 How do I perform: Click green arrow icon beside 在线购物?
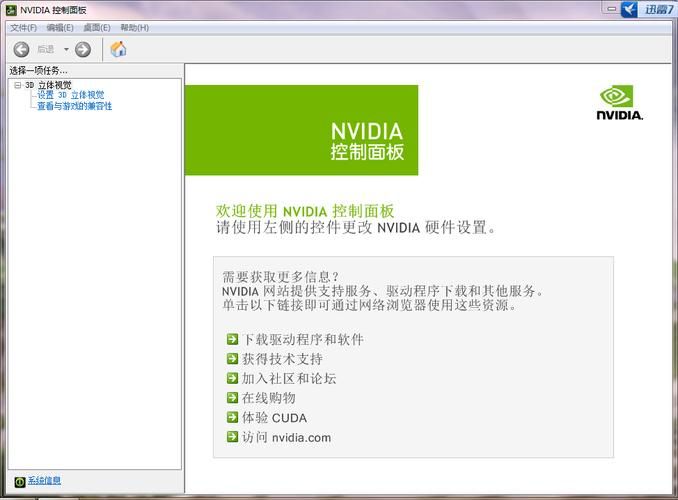[x=232, y=397]
